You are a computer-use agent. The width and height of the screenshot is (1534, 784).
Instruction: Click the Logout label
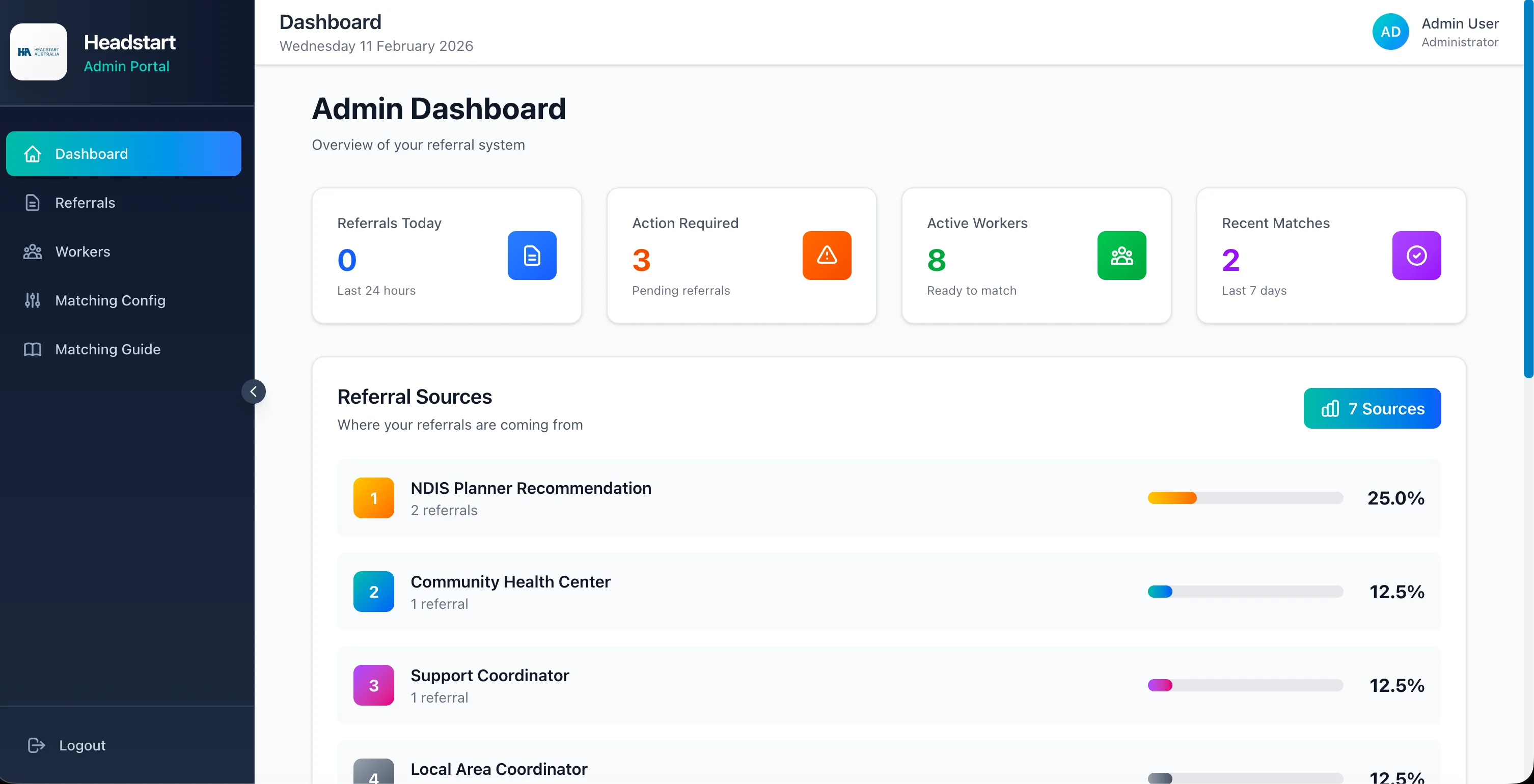click(x=82, y=745)
